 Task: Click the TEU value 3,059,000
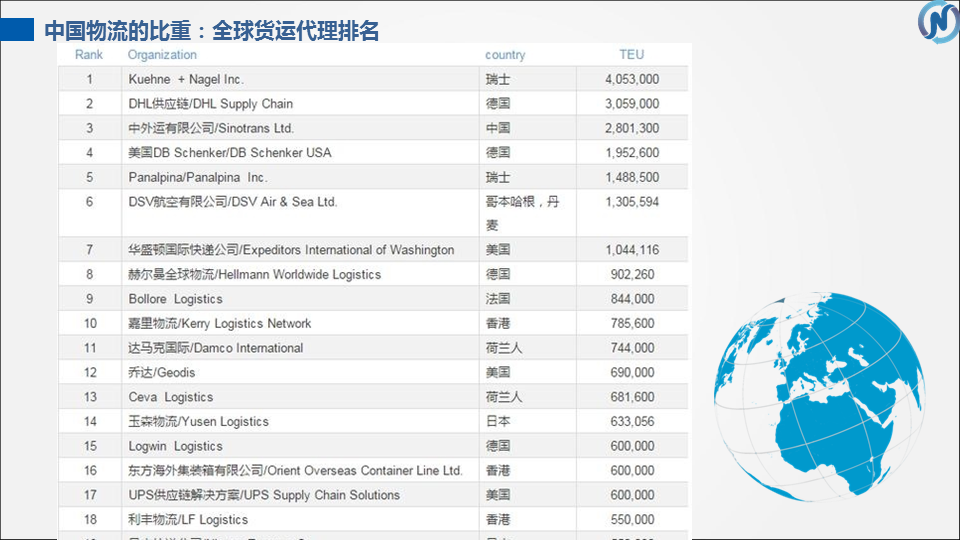pyautogui.click(x=632, y=103)
